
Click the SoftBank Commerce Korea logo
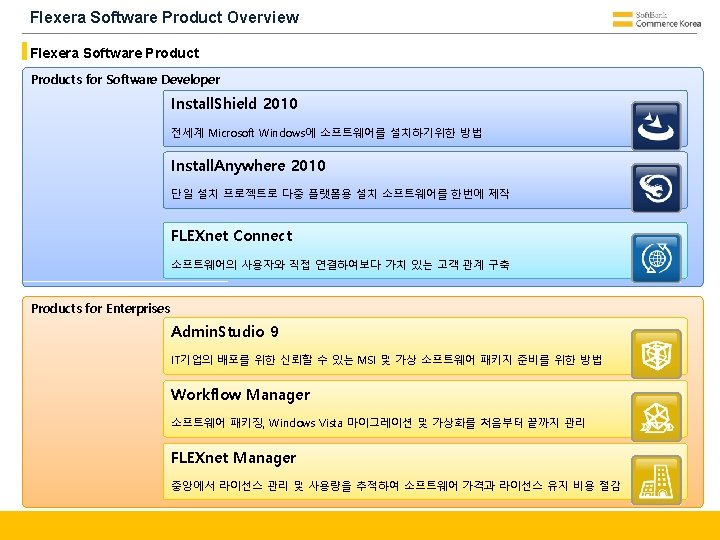click(x=657, y=19)
